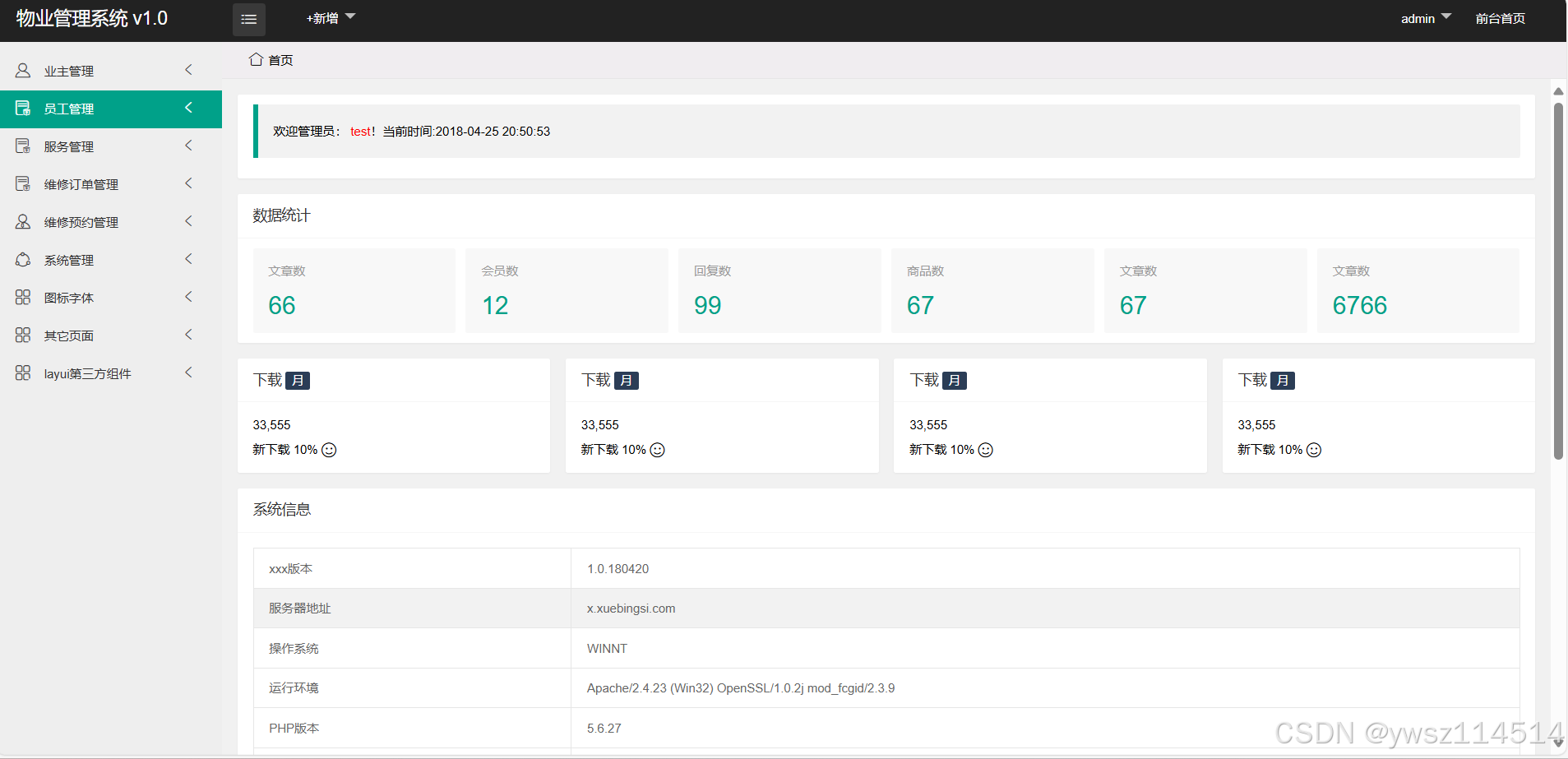Open the 商品数 67 statistic card
The height and width of the screenshot is (759, 1568).
pos(992,290)
